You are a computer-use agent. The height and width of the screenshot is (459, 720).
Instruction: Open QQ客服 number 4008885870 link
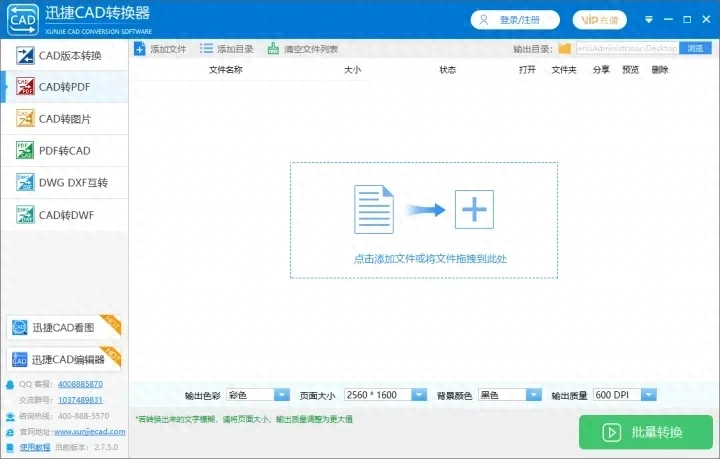[x=80, y=384]
